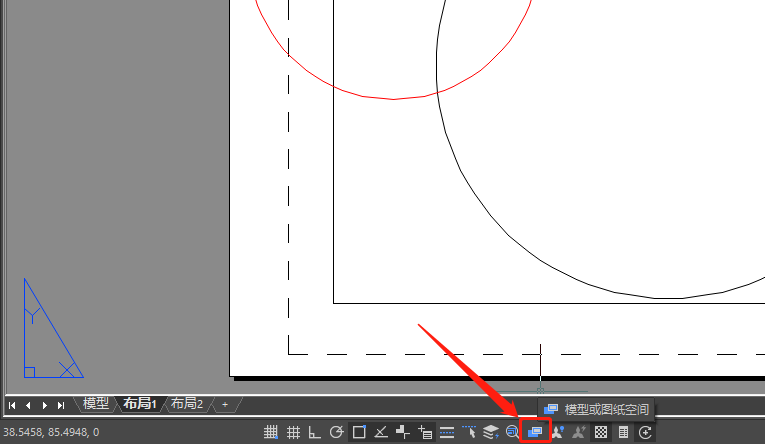Toggle lineweight display icon
Image resolution: width=765 pixels, height=444 pixels.
coord(447,432)
